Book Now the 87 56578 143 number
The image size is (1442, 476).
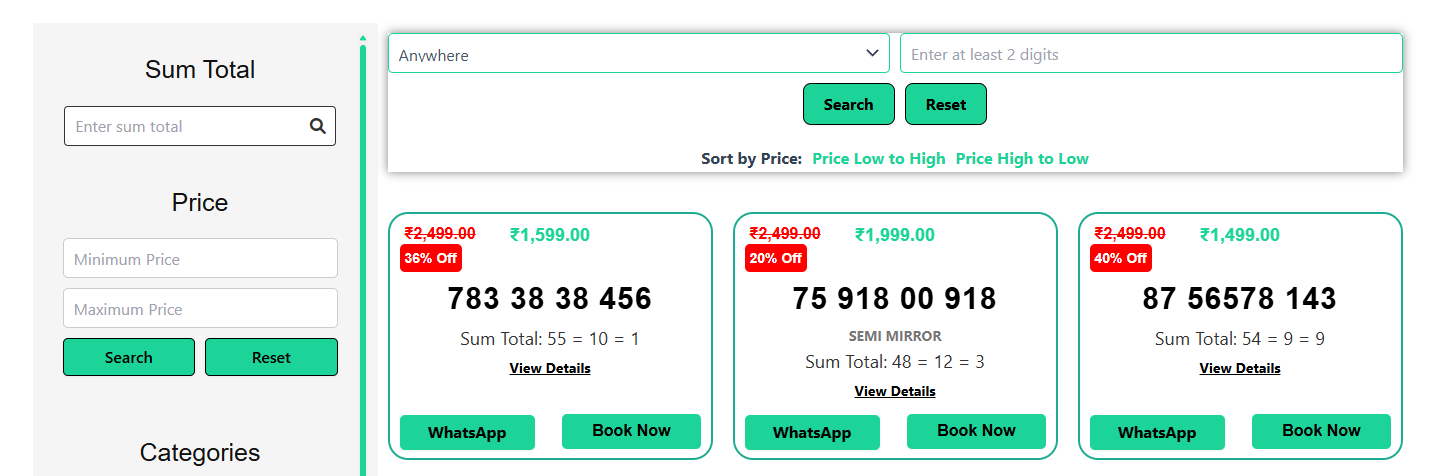[x=1321, y=431]
